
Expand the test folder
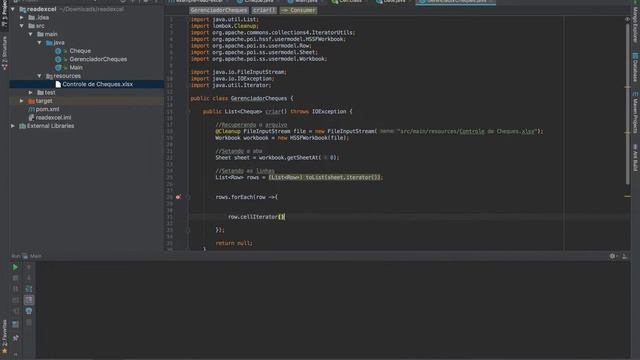pyautogui.click(x=31, y=93)
